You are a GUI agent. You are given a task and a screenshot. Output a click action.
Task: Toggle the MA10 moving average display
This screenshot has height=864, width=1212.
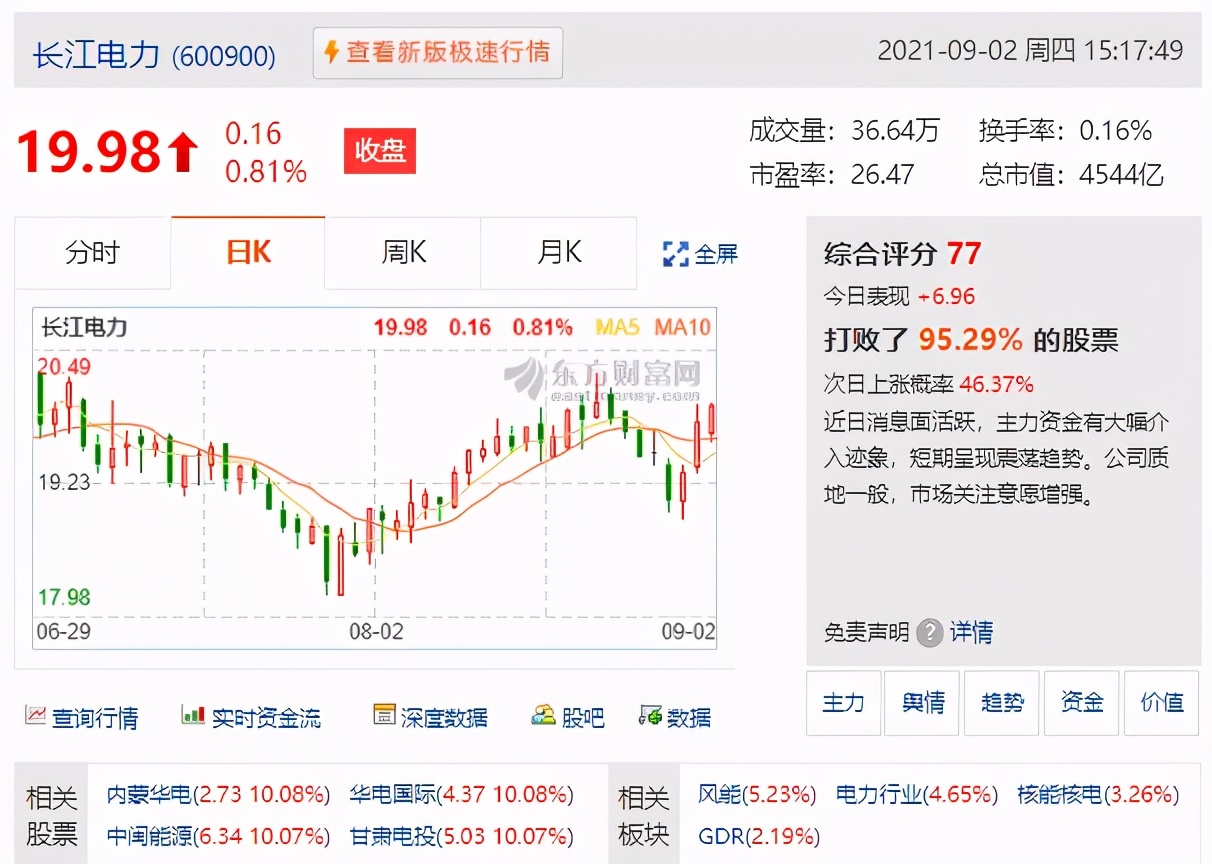tap(683, 327)
